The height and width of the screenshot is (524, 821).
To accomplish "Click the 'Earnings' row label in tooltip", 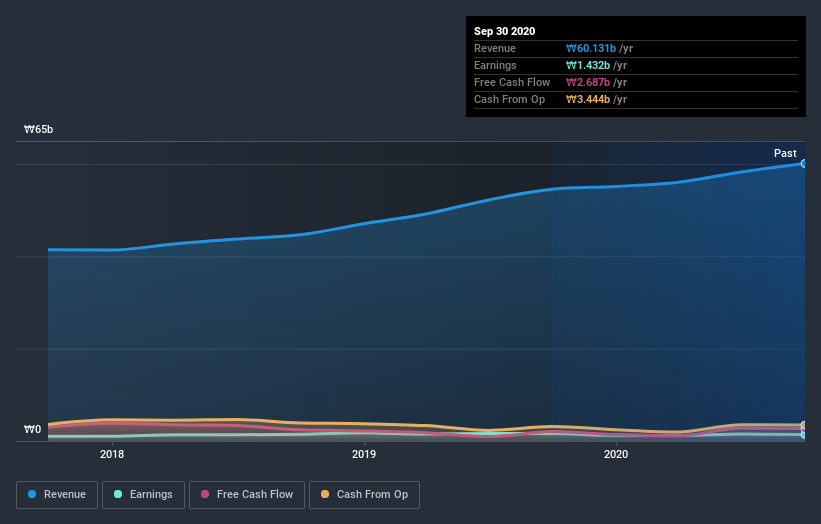I will (495, 65).
